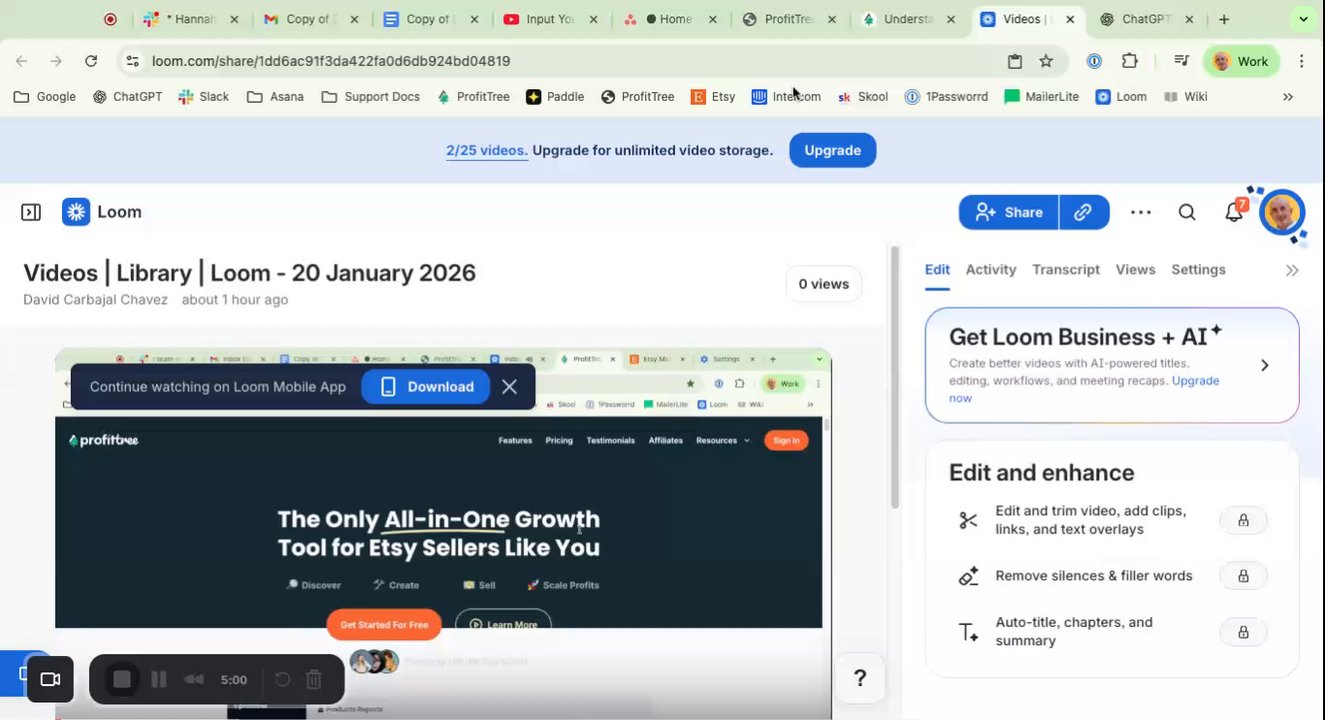This screenshot has height=720, width=1325.
Task: Switch to the ProfitTree browser tab
Action: coord(790,19)
